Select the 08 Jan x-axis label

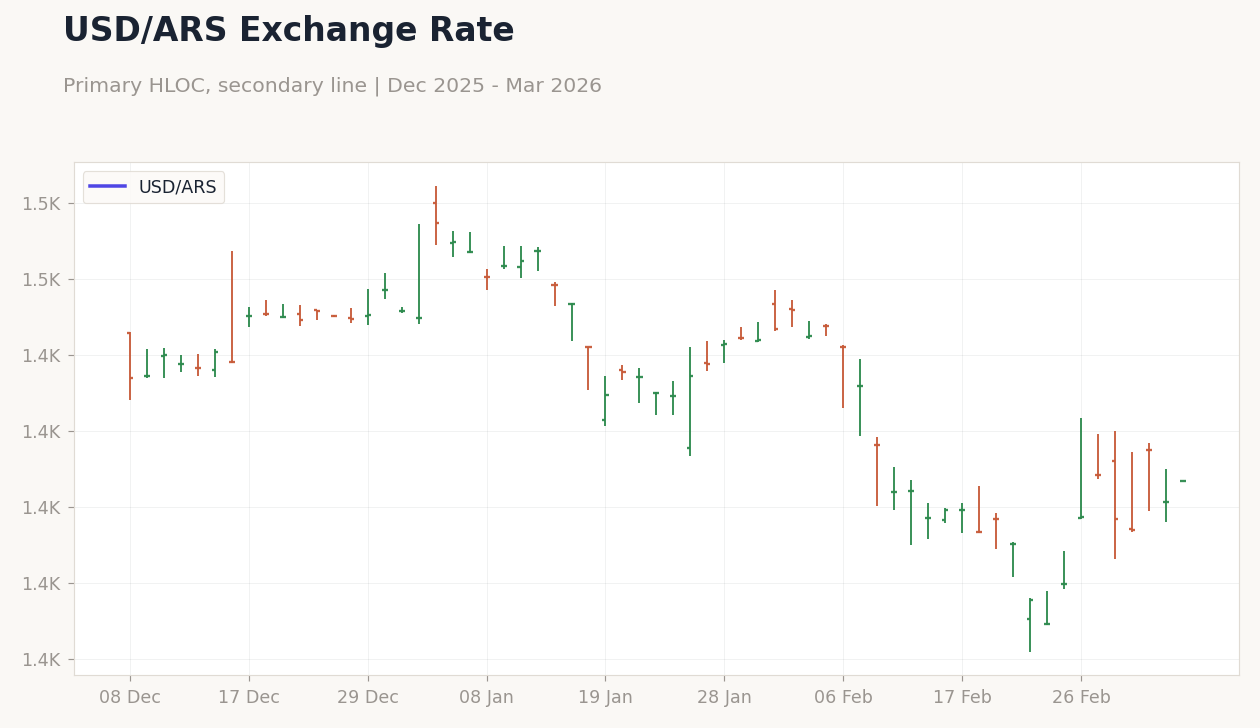(487, 698)
